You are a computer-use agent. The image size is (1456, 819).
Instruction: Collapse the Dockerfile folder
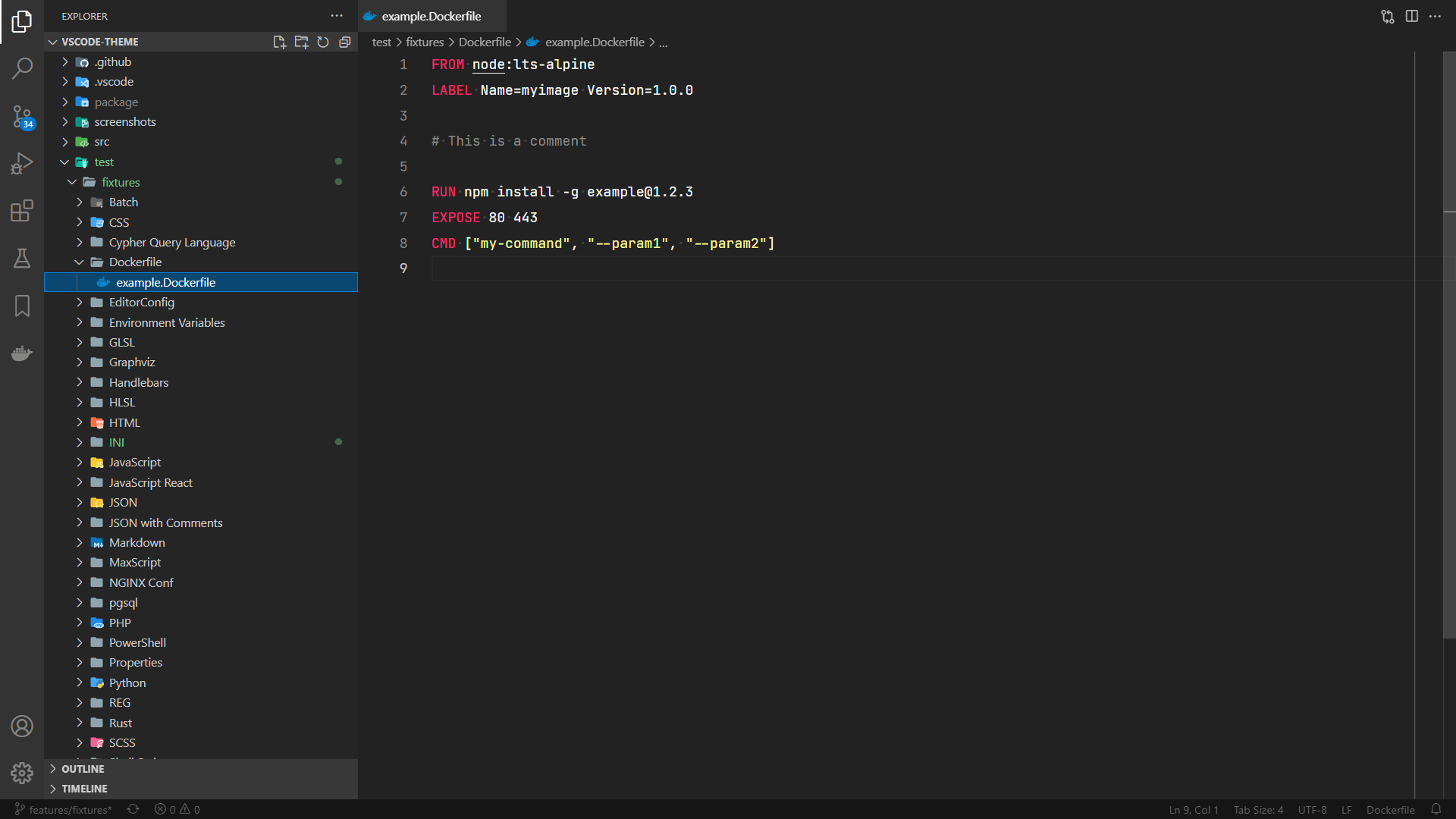pyautogui.click(x=135, y=262)
